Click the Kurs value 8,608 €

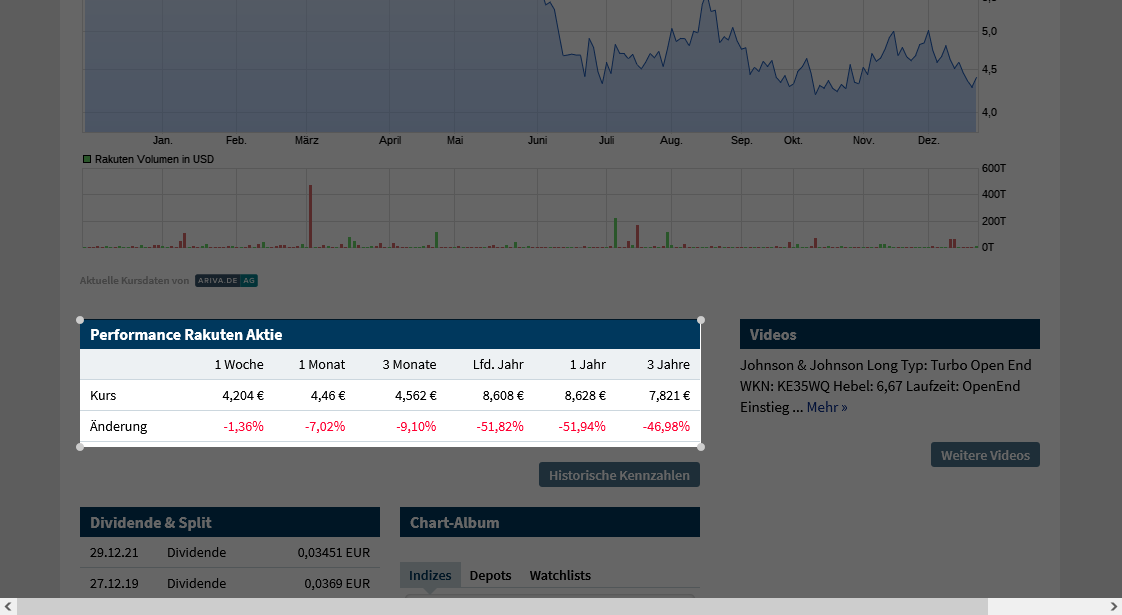503,395
